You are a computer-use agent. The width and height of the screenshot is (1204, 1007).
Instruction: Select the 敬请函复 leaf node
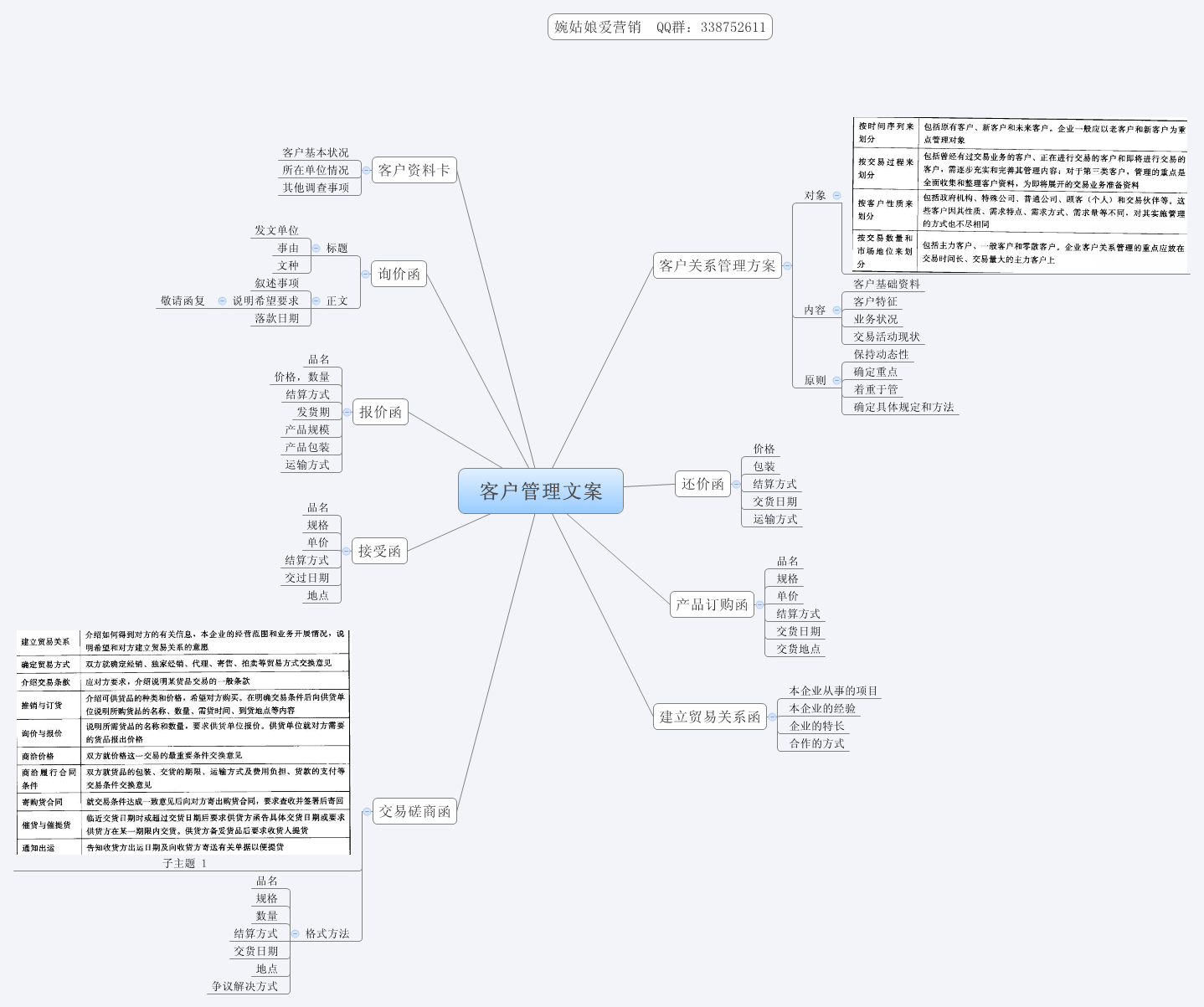(183, 301)
